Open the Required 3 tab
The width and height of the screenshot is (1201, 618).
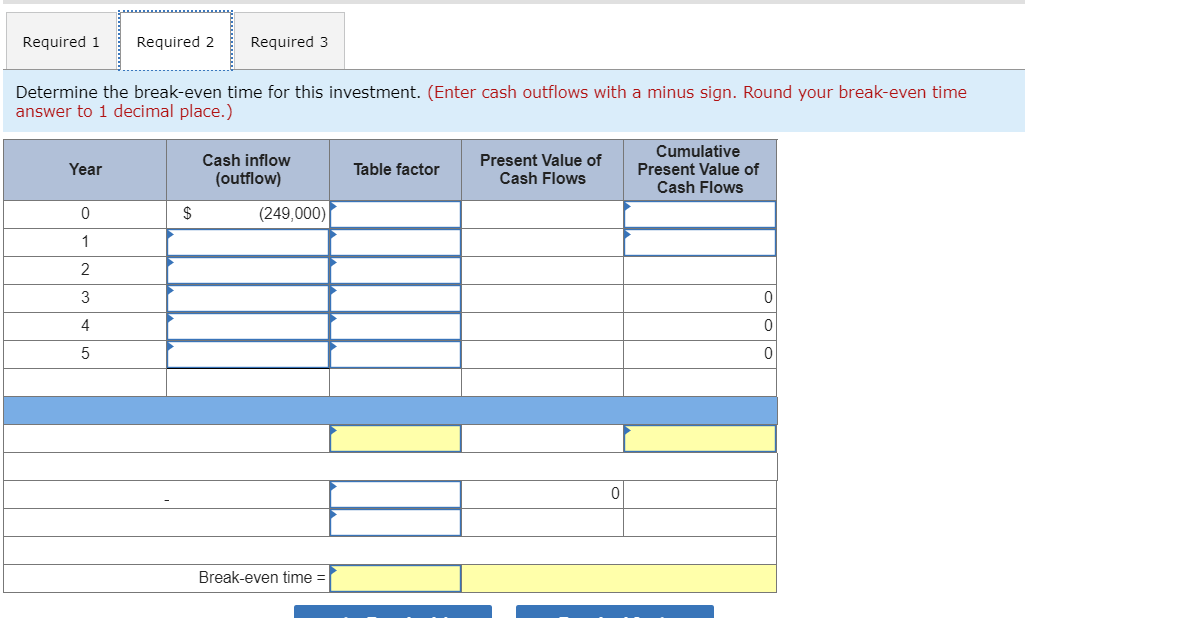click(289, 42)
